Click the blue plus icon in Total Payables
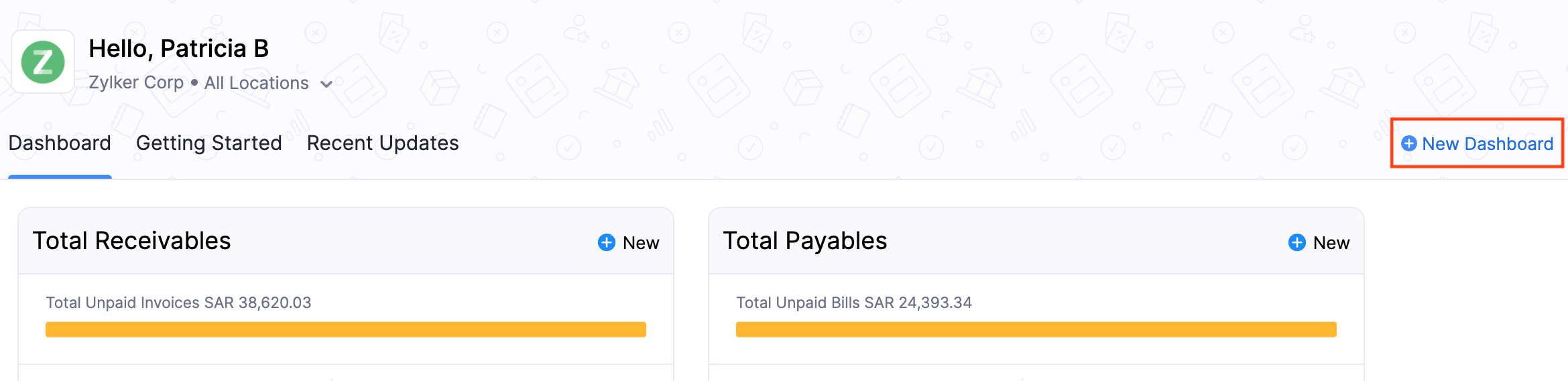Image resolution: width=1568 pixels, height=381 pixels. click(1296, 242)
